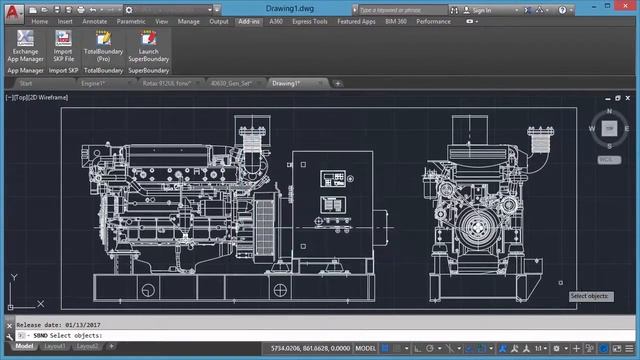This screenshot has width=640, height=360.
Task: Click the Save icon in Quick Access toolbar
Action: pos(57,10)
